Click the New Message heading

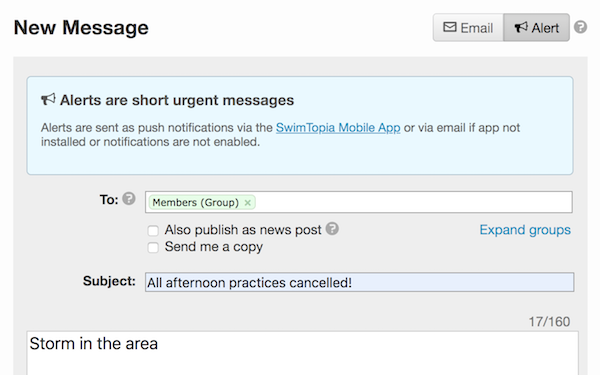pyautogui.click(x=81, y=28)
